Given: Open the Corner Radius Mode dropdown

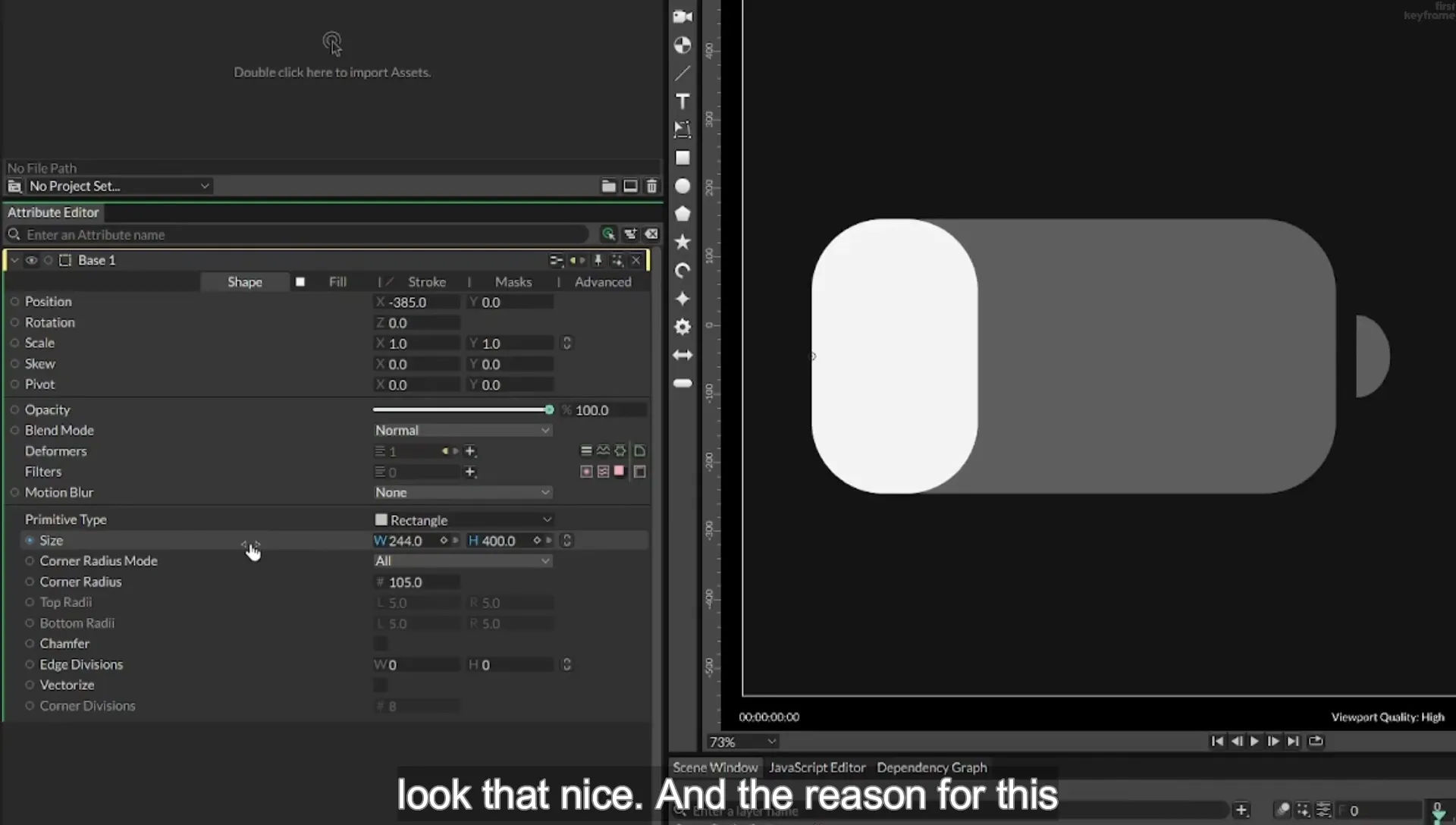Looking at the screenshot, I should pyautogui.click(x=463, y=561).
